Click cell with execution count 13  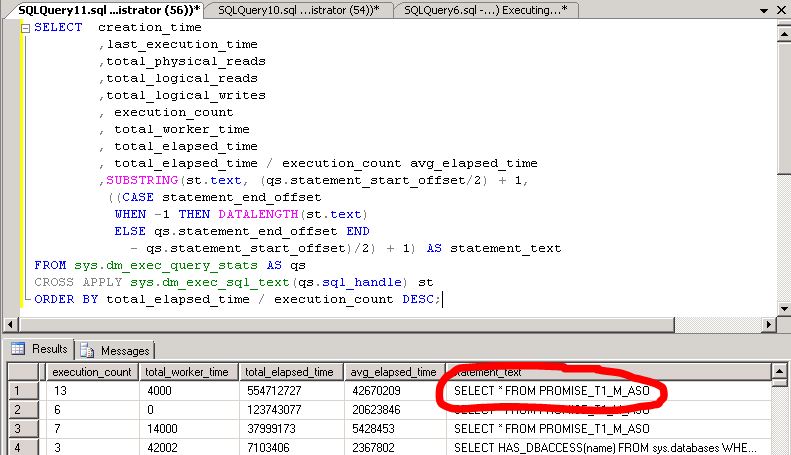tap(93, 390)
